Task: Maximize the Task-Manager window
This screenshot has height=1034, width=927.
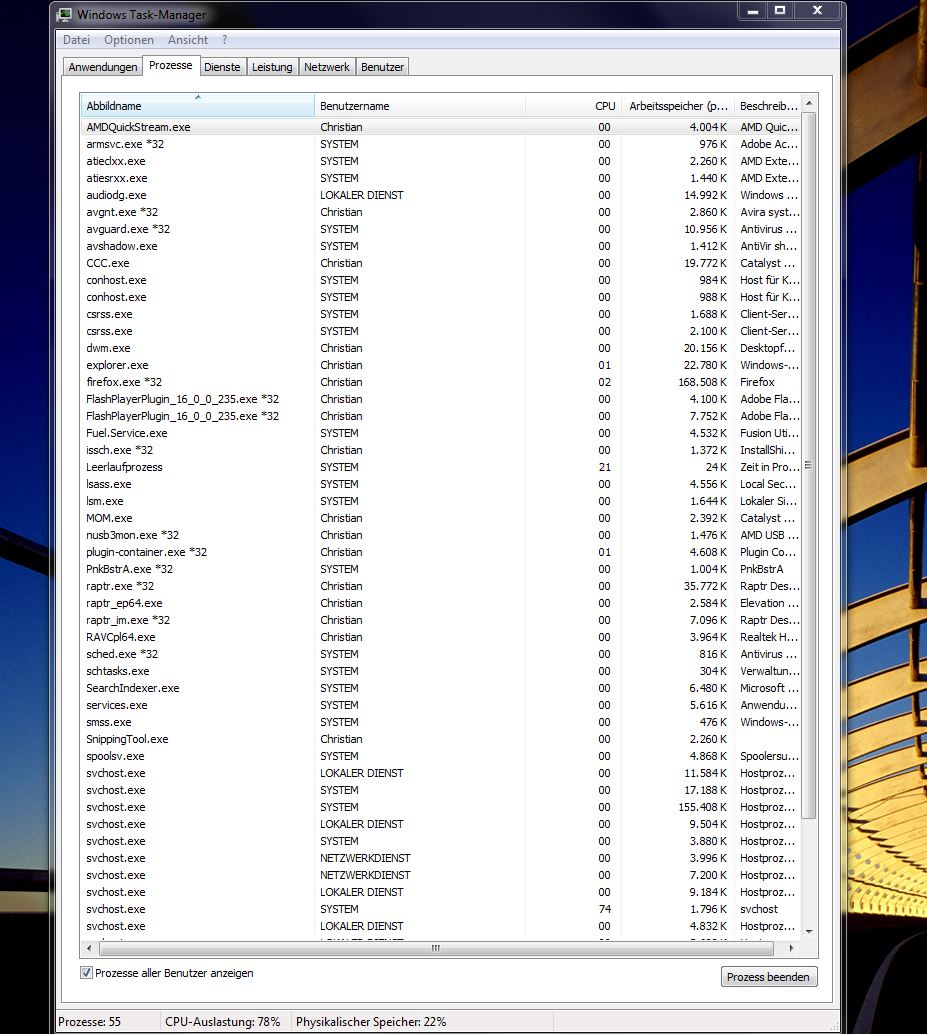Action: pyautogui.click(x=780, y=11)
